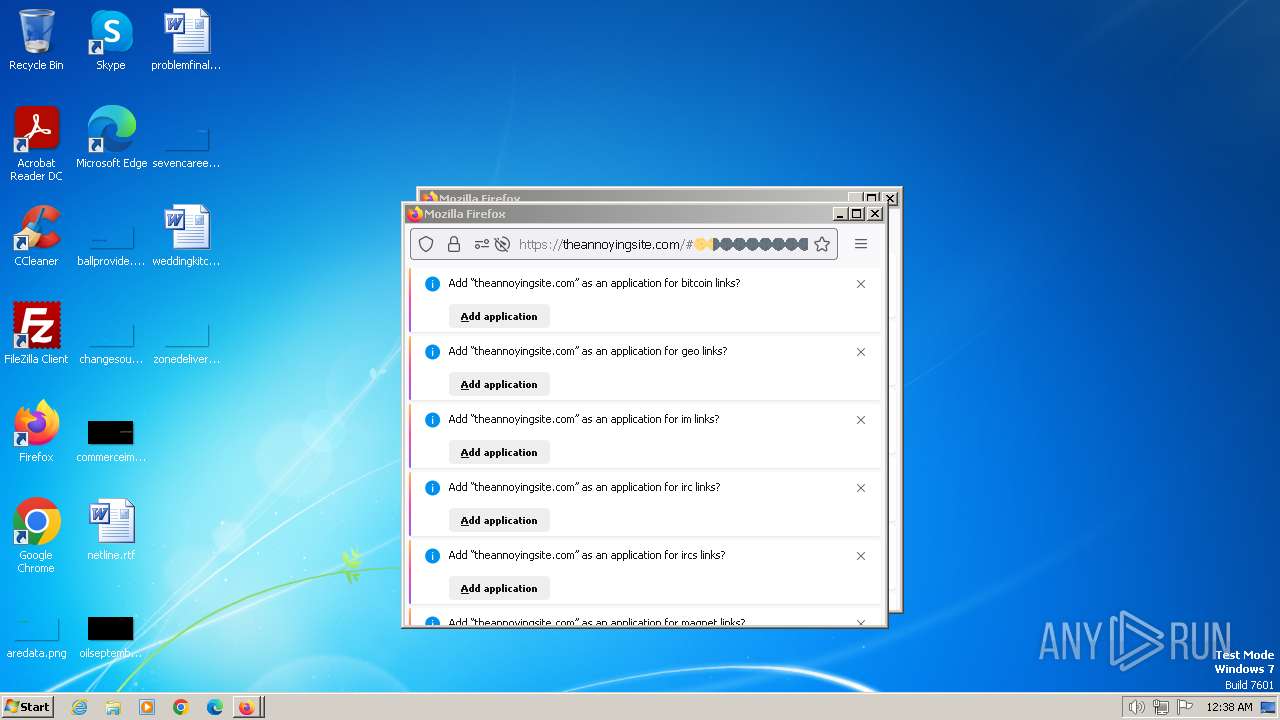Open the weddingkitc Word document
The height and width of the screenshot is (720, 1280).
coord(186,236)
